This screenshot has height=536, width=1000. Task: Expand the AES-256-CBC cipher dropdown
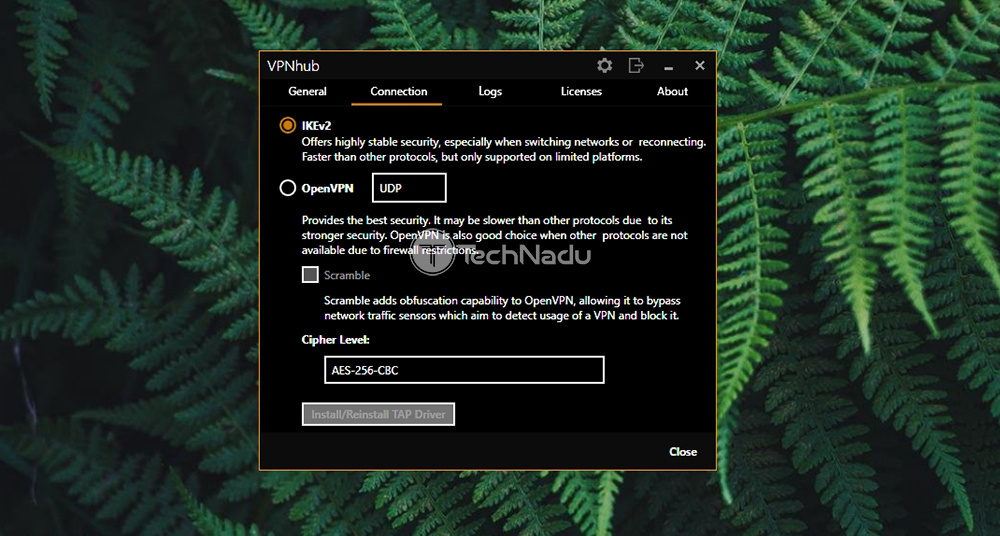click(464, 370)
